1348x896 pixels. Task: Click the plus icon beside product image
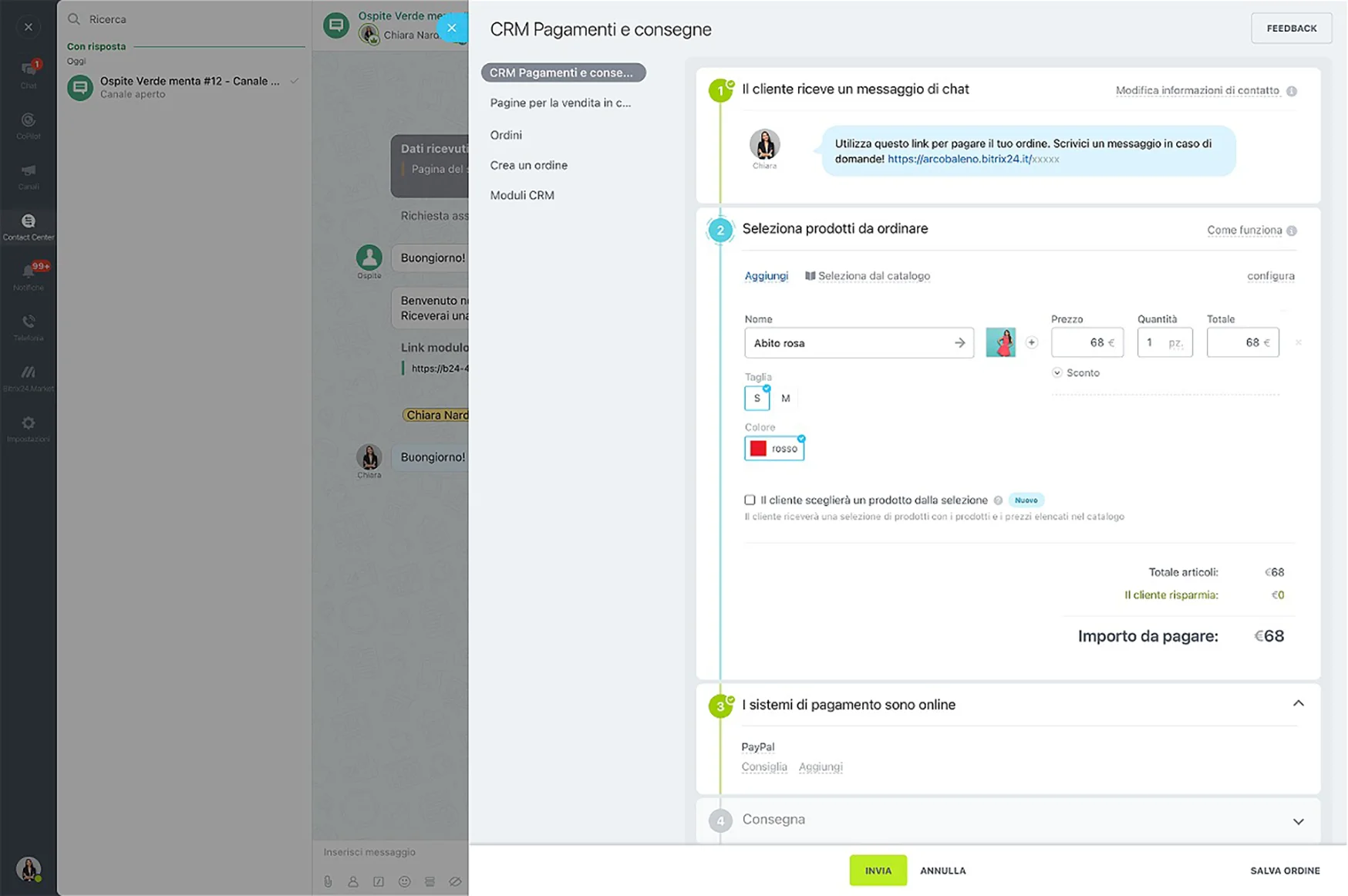click(x=1031, y=342)
